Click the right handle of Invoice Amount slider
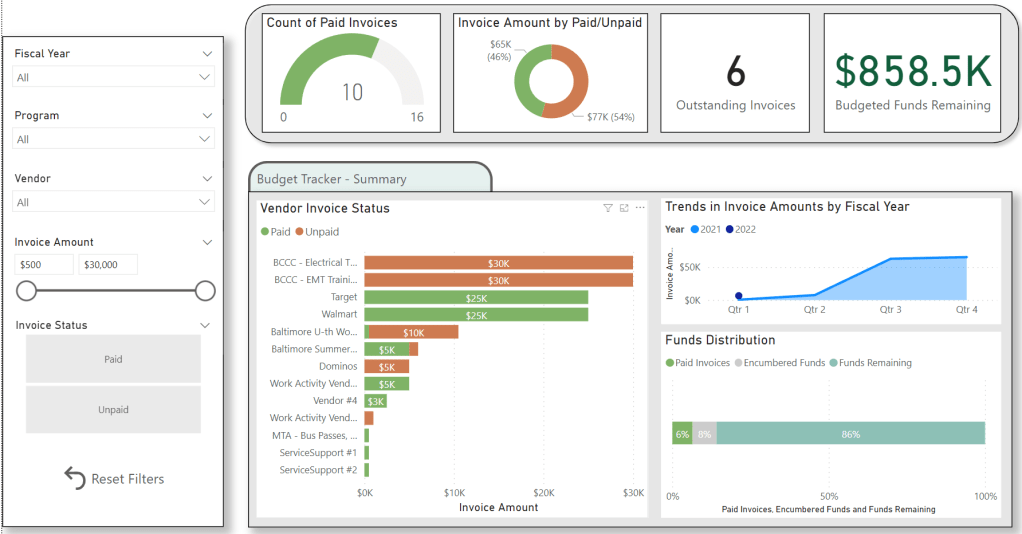This screenshot has width=1022, height=534. click(205, 291)
